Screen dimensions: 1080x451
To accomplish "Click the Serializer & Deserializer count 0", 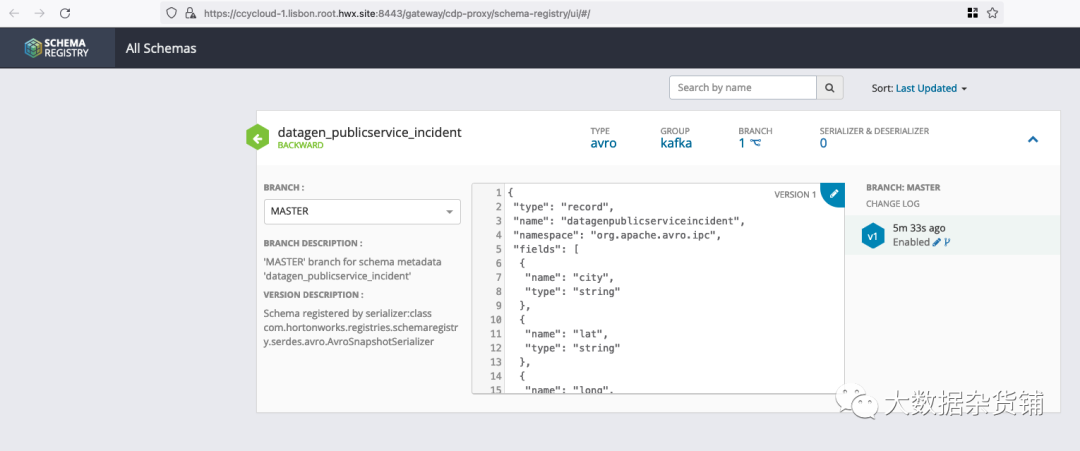I will [x=823, y=143].
